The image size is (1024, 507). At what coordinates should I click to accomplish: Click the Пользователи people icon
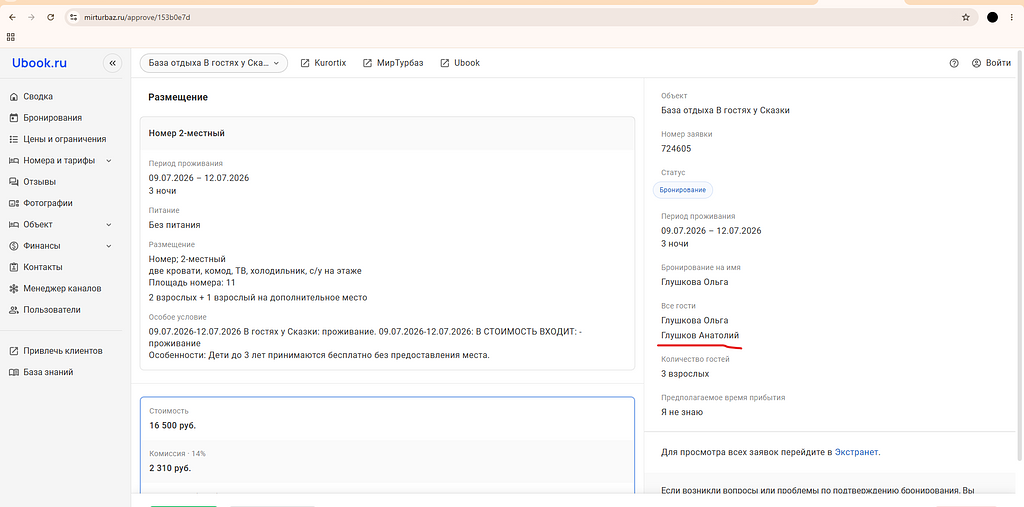tap(14, 310)
